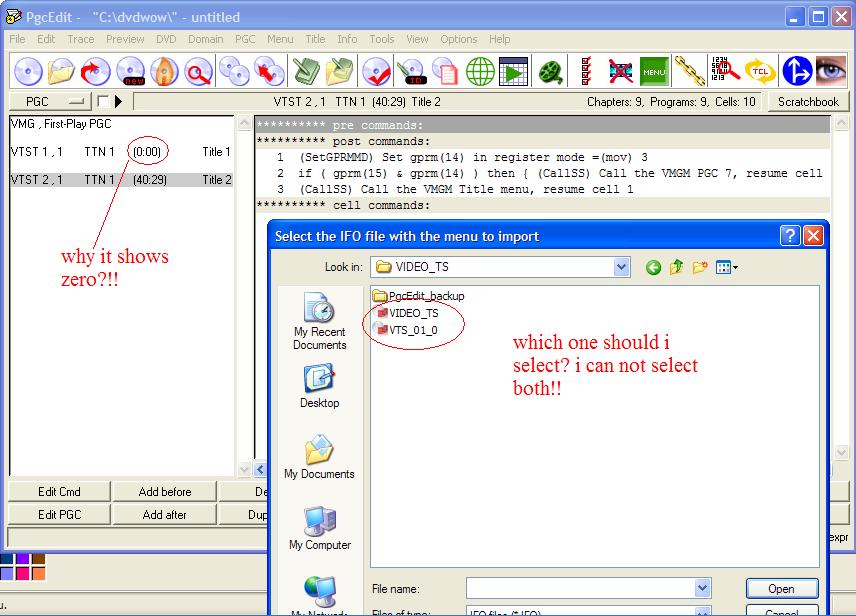Open the Edit menu
This screenshot has height=616, width=856.
click(46, 39)
